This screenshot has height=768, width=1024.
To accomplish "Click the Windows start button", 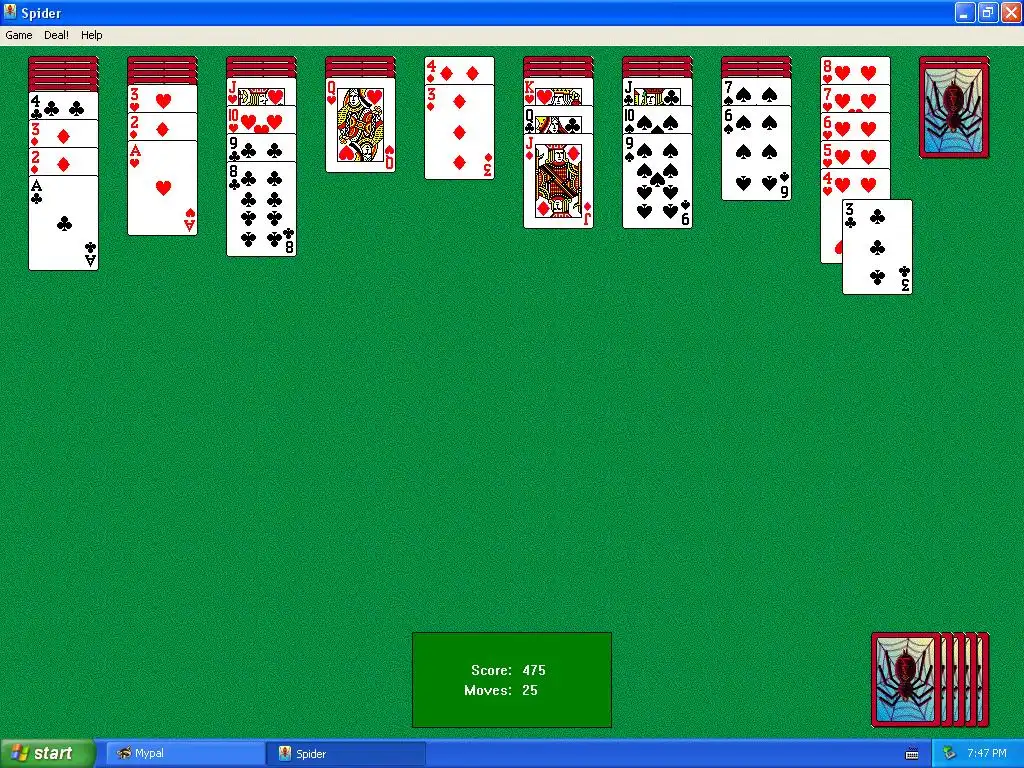I will (x=47, y=753).
